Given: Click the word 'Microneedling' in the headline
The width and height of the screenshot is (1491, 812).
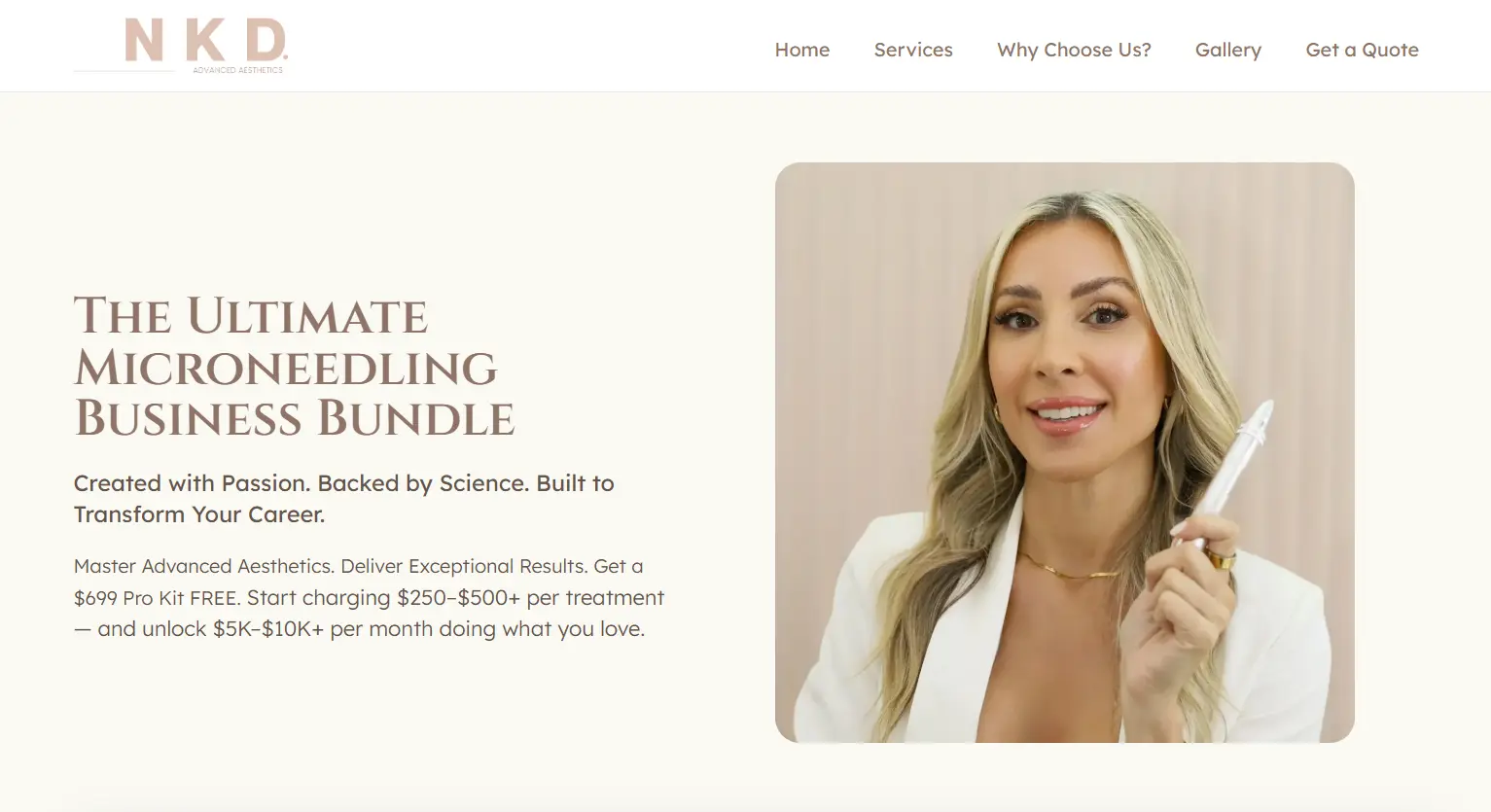Looking at the screenshot, I should pyautogui.click(x=286, y=369).
